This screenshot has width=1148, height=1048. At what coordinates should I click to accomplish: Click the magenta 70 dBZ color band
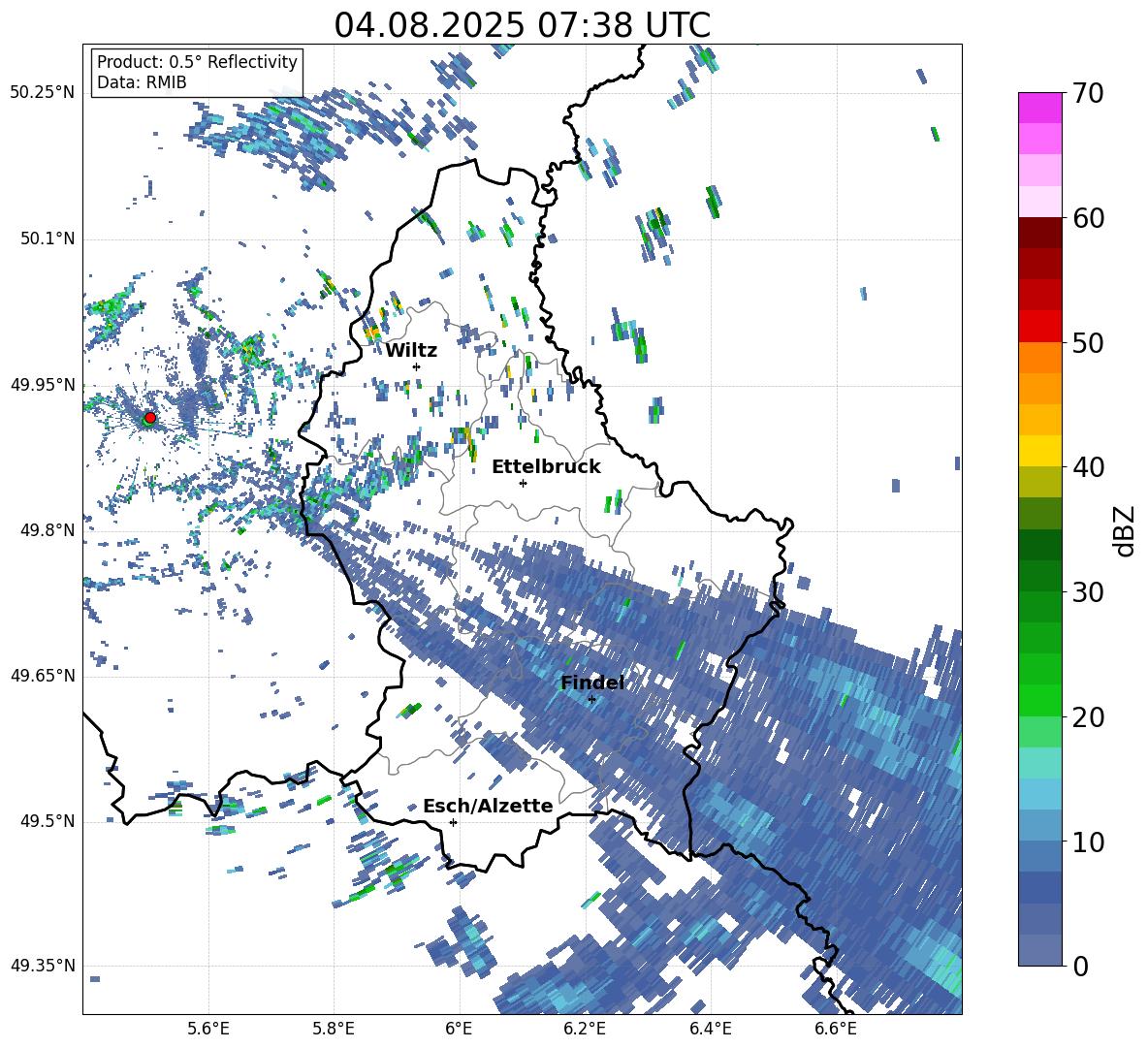(x=1039, y=108)
